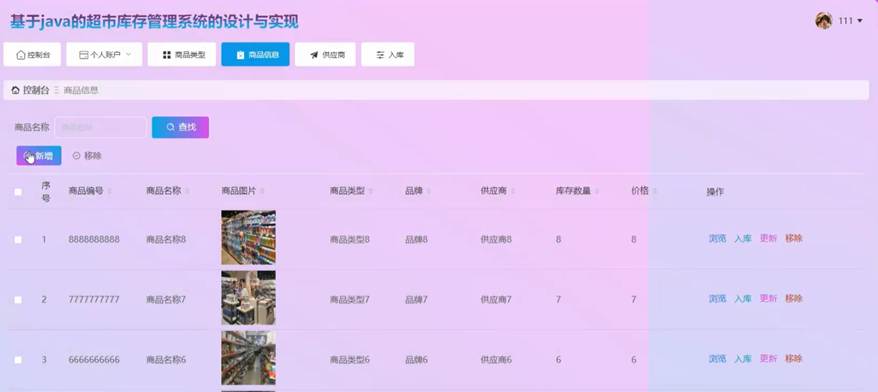Click the home icon in breadcrumb
Image resolution: width=878 pixels, height=392 pixels.
point(15,90)
